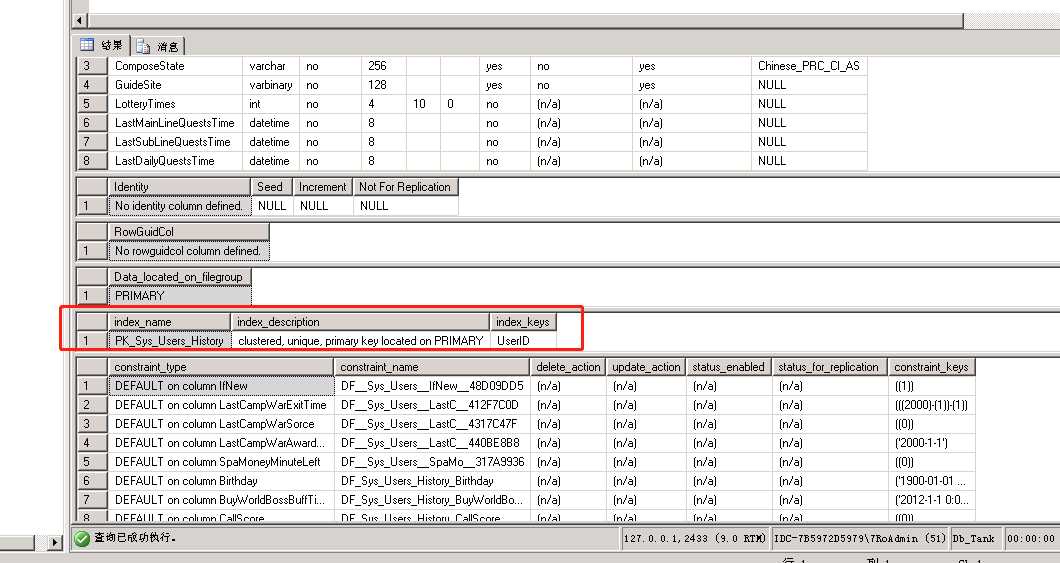Image resolution: width=1060 pixels, height=563 pixels.
Task: Click the index_name column header
Action: click(169, 322)
